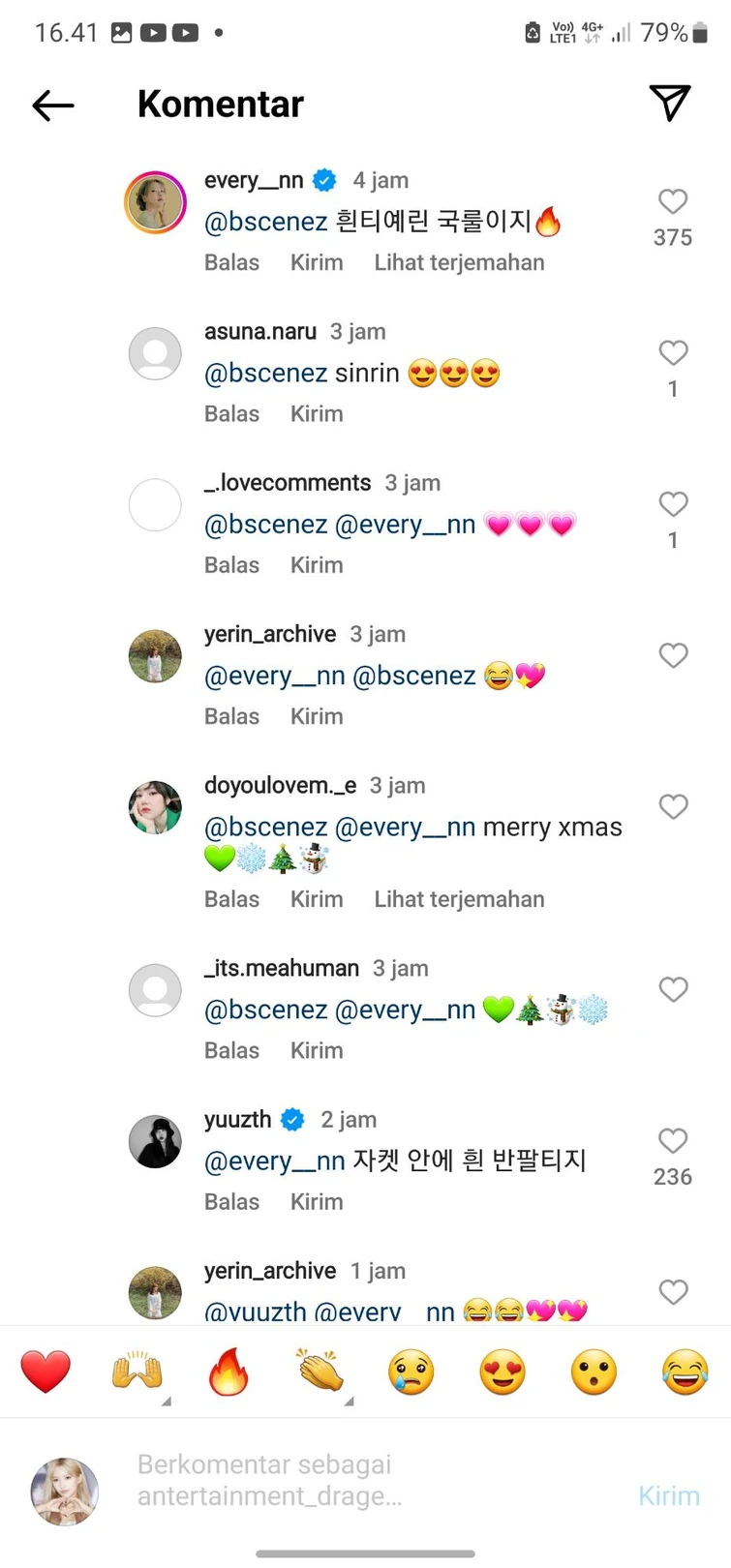Select the fire quick reaction emoji
The height and width of the screenshot is (1568, 731).
click(x=228, y=1372)
